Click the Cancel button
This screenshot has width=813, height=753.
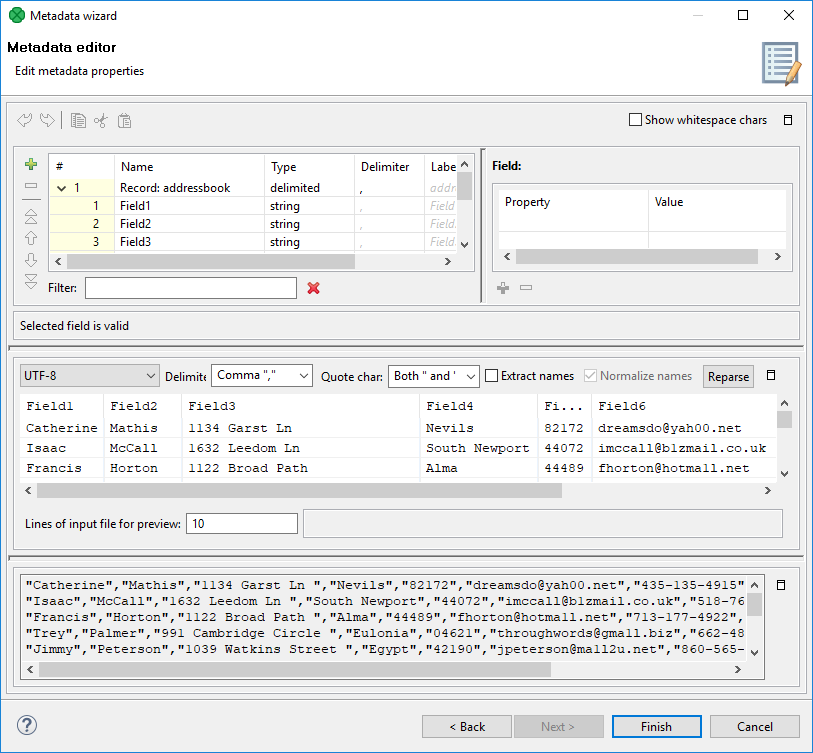click(x=755, y=727)
